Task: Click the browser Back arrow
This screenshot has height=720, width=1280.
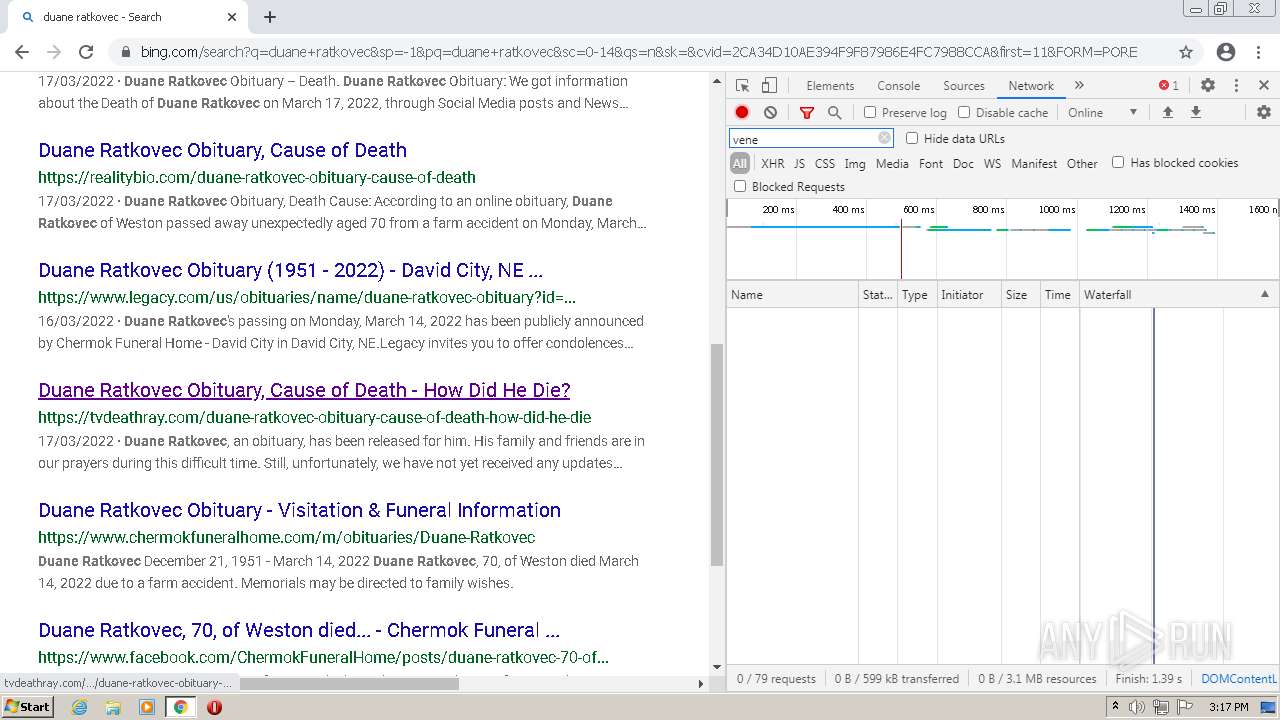Action: coord(22,52)
